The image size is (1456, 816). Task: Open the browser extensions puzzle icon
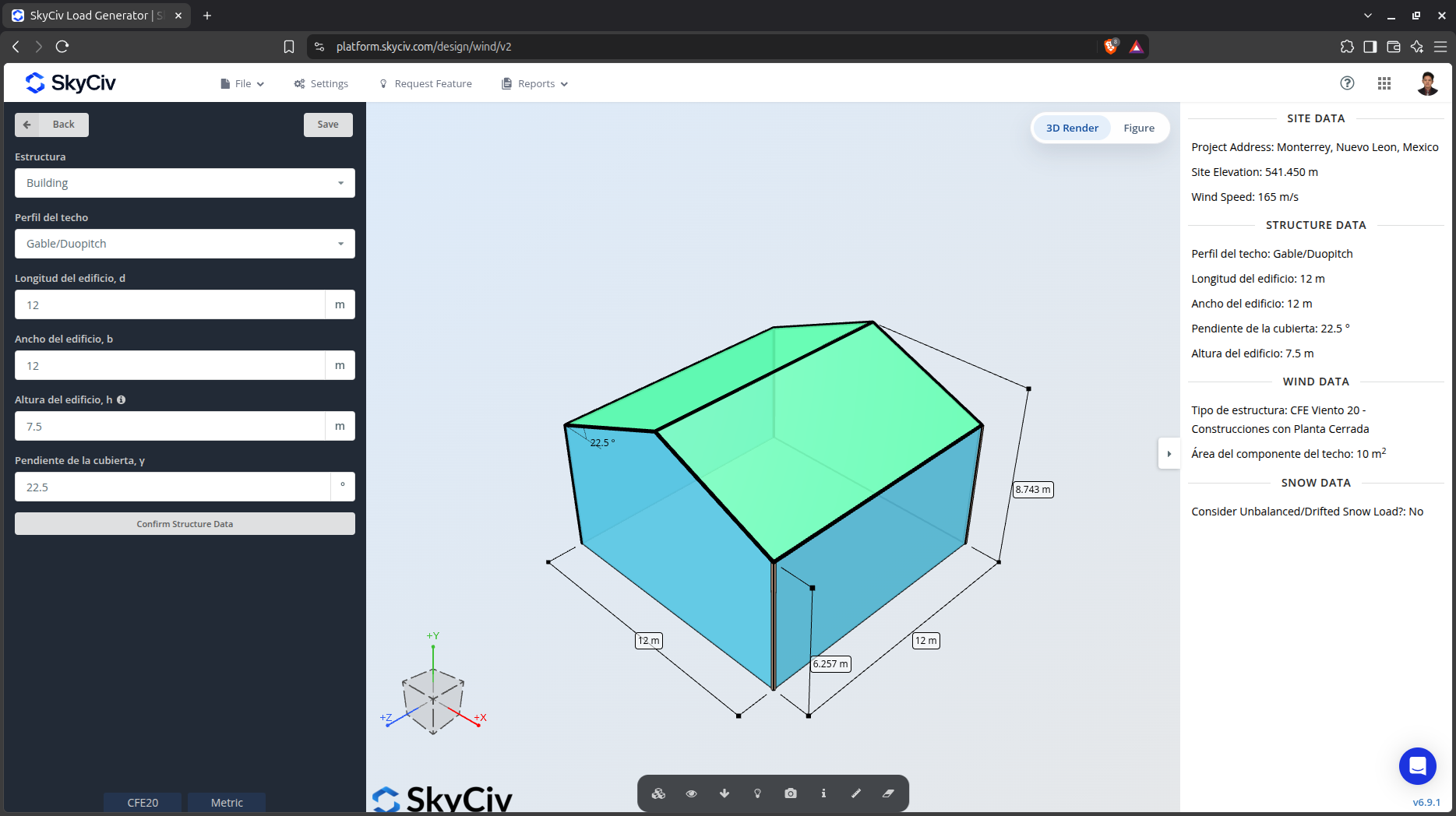(1347, 47)
